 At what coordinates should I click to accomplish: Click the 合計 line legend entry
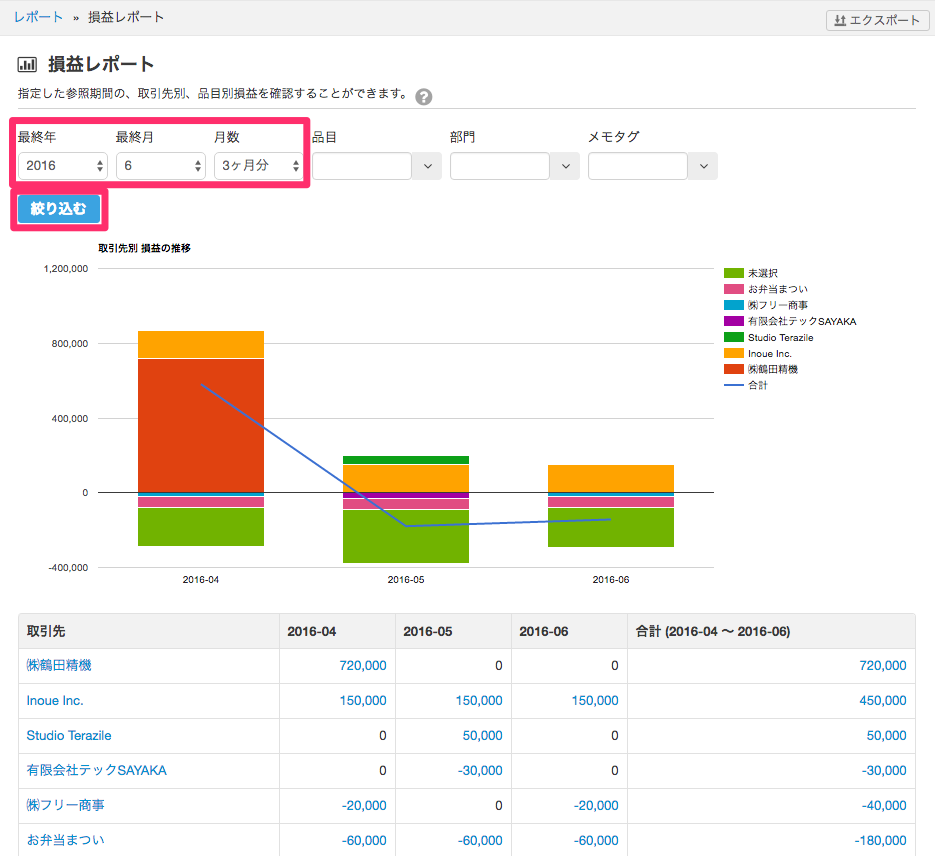[745, 385]
